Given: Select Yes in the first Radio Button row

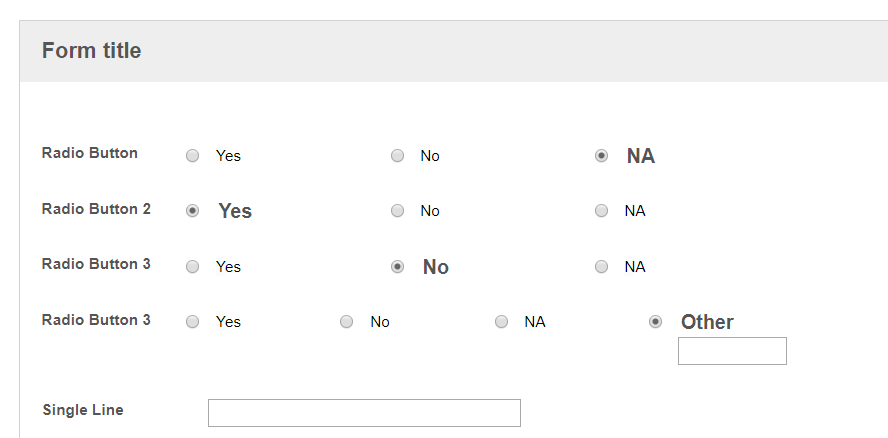Looking at the screenshot, I should point(193,156).
